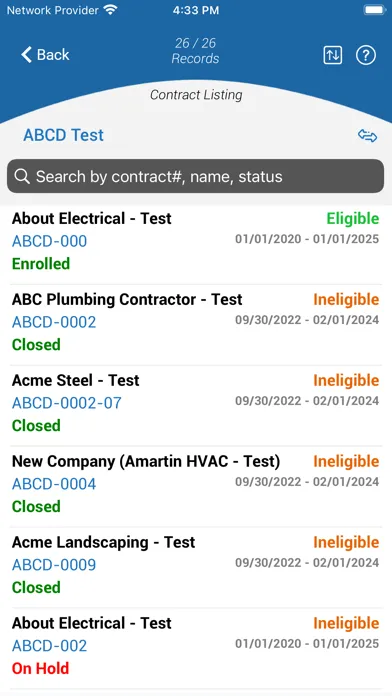The image size is (392, 696).
Task: Open New Company (Amartin HVAC - Test) entry
Action: point(196,487)
